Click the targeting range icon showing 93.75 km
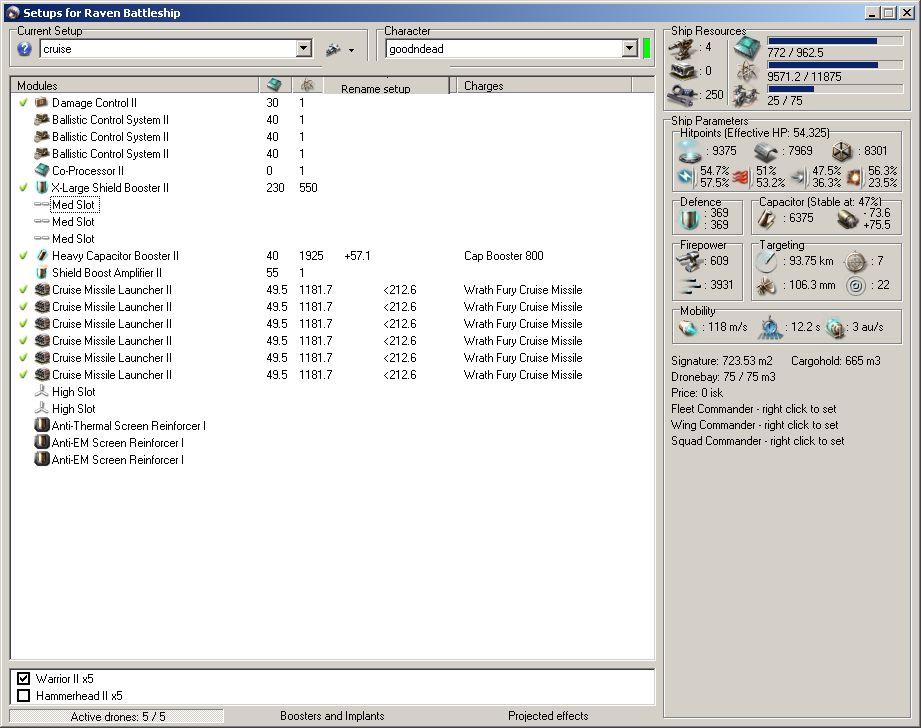 point(767,261)
